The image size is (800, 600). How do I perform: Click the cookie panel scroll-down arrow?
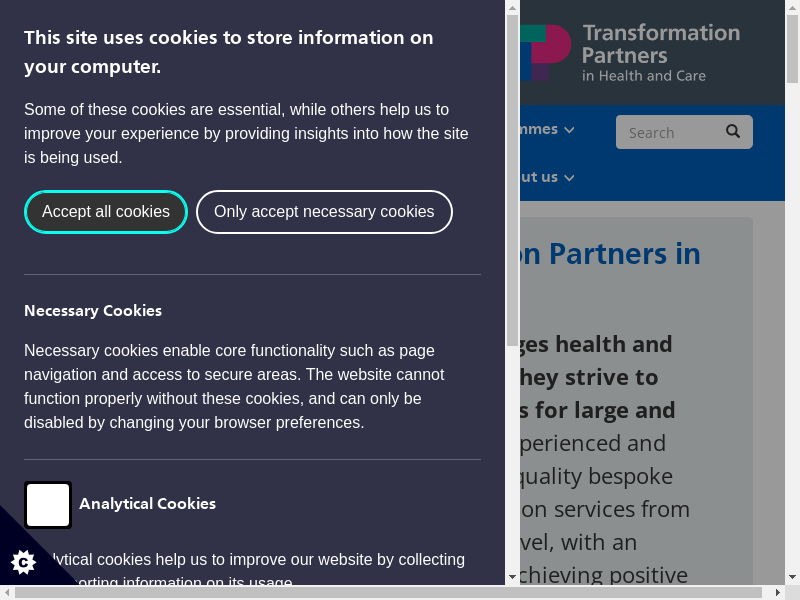512,577
